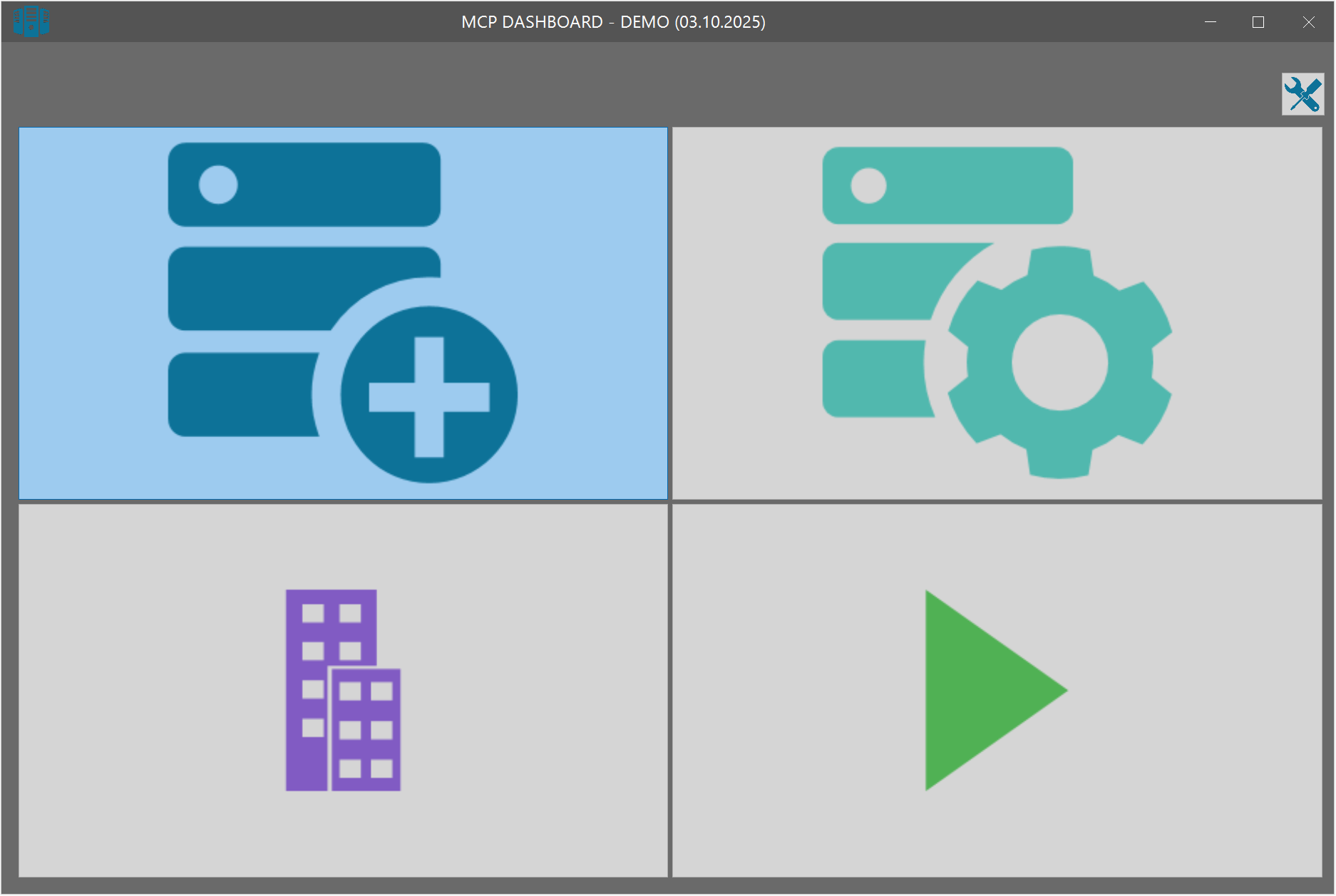The height and width of the screenshot is (896, 1336).
Task: Click the purple office buildings icon
Action: 343,690
